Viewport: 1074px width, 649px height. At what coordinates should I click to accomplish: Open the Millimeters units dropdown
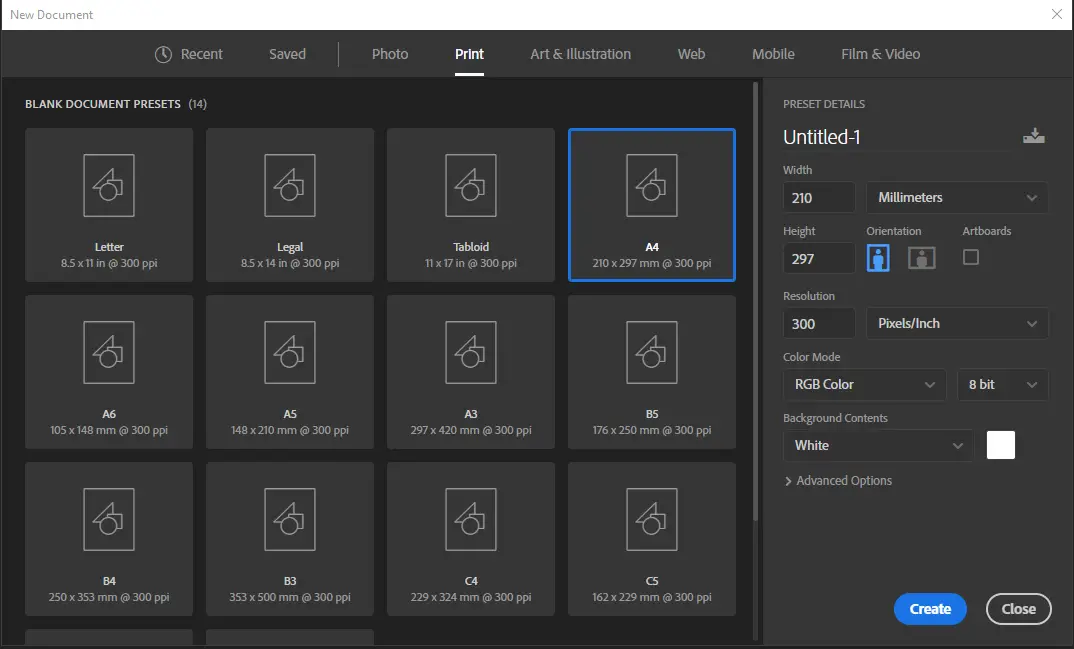coord(957,197)
